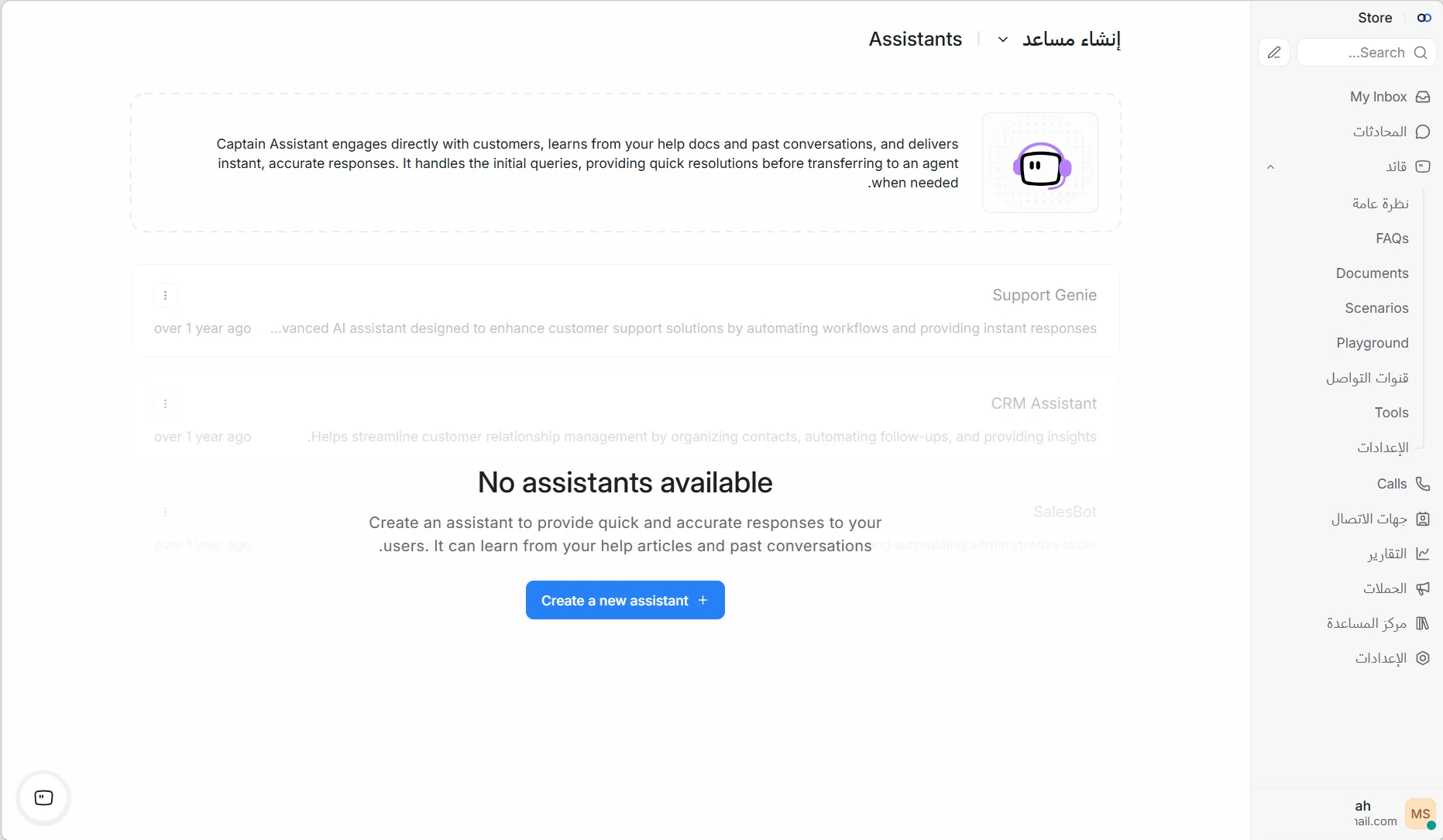
Task: Click the Captain Assistant mascot image
Action: coord(1040,163)
